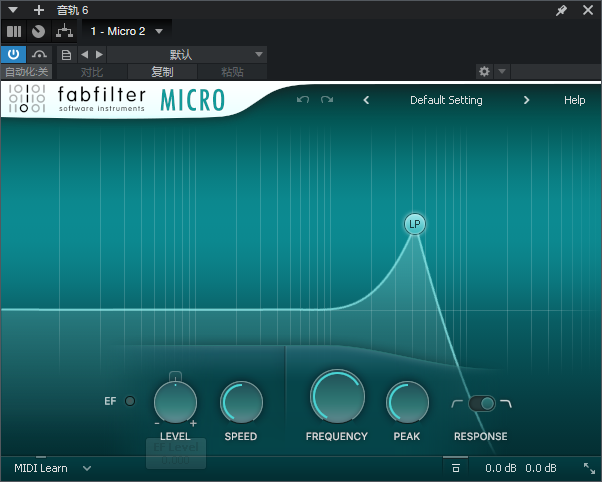
Task: Click the FabFilter Micro undo arrow
Action: click(x=303, y=100)
